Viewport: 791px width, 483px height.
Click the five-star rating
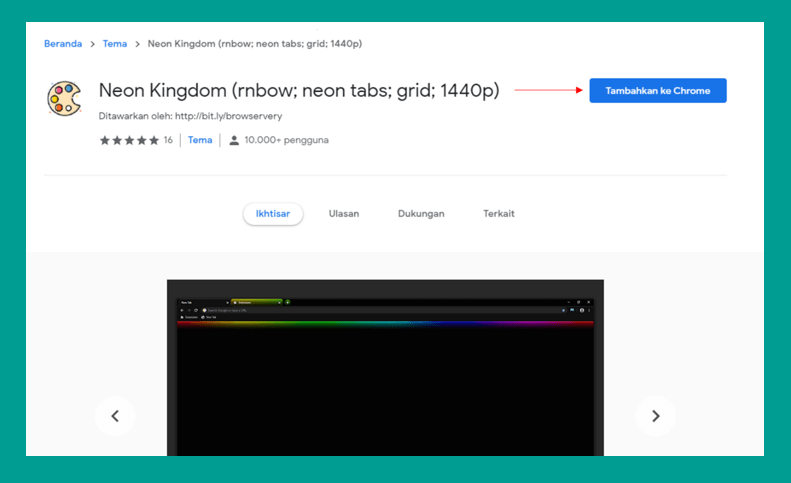pyautogui.click(x=129, y=140)
